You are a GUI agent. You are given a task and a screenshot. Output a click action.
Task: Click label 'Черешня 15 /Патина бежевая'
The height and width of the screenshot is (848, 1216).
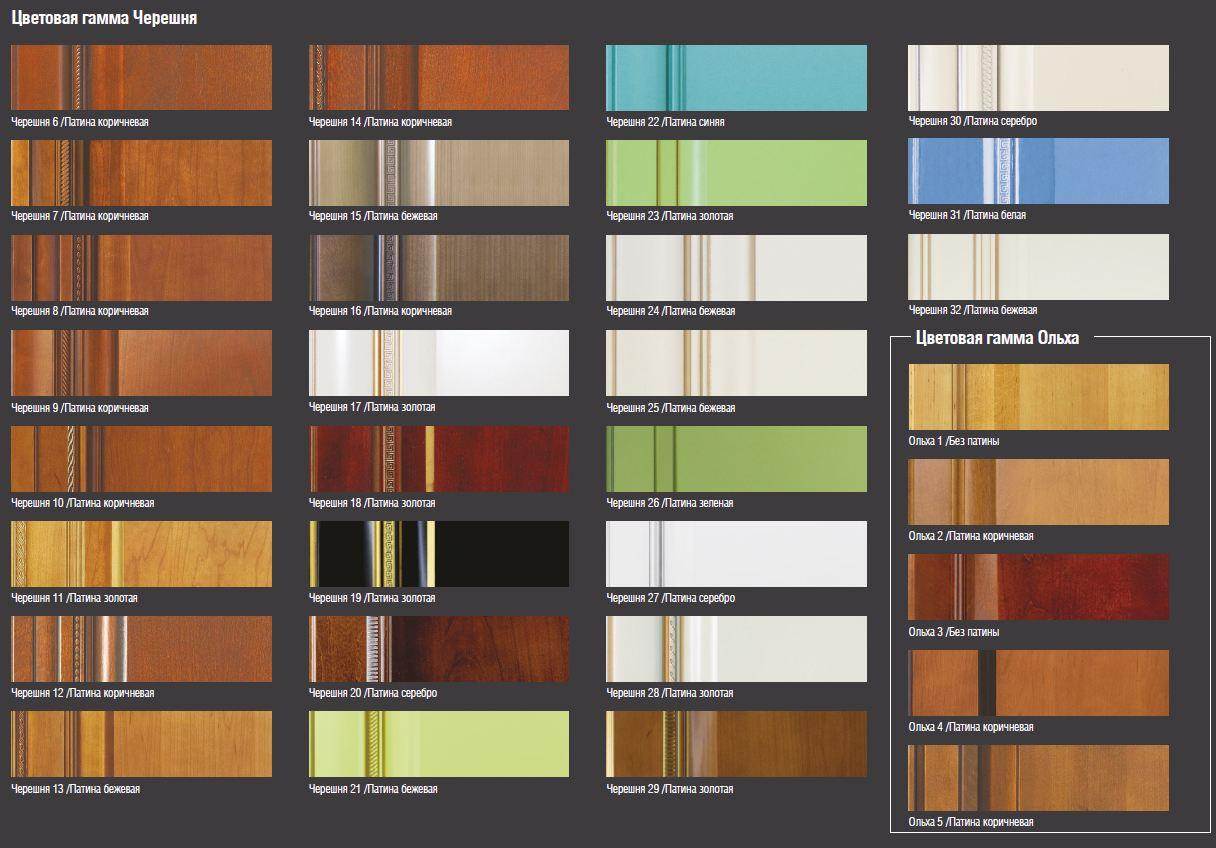pyautogui.click(x=373, y=216)
